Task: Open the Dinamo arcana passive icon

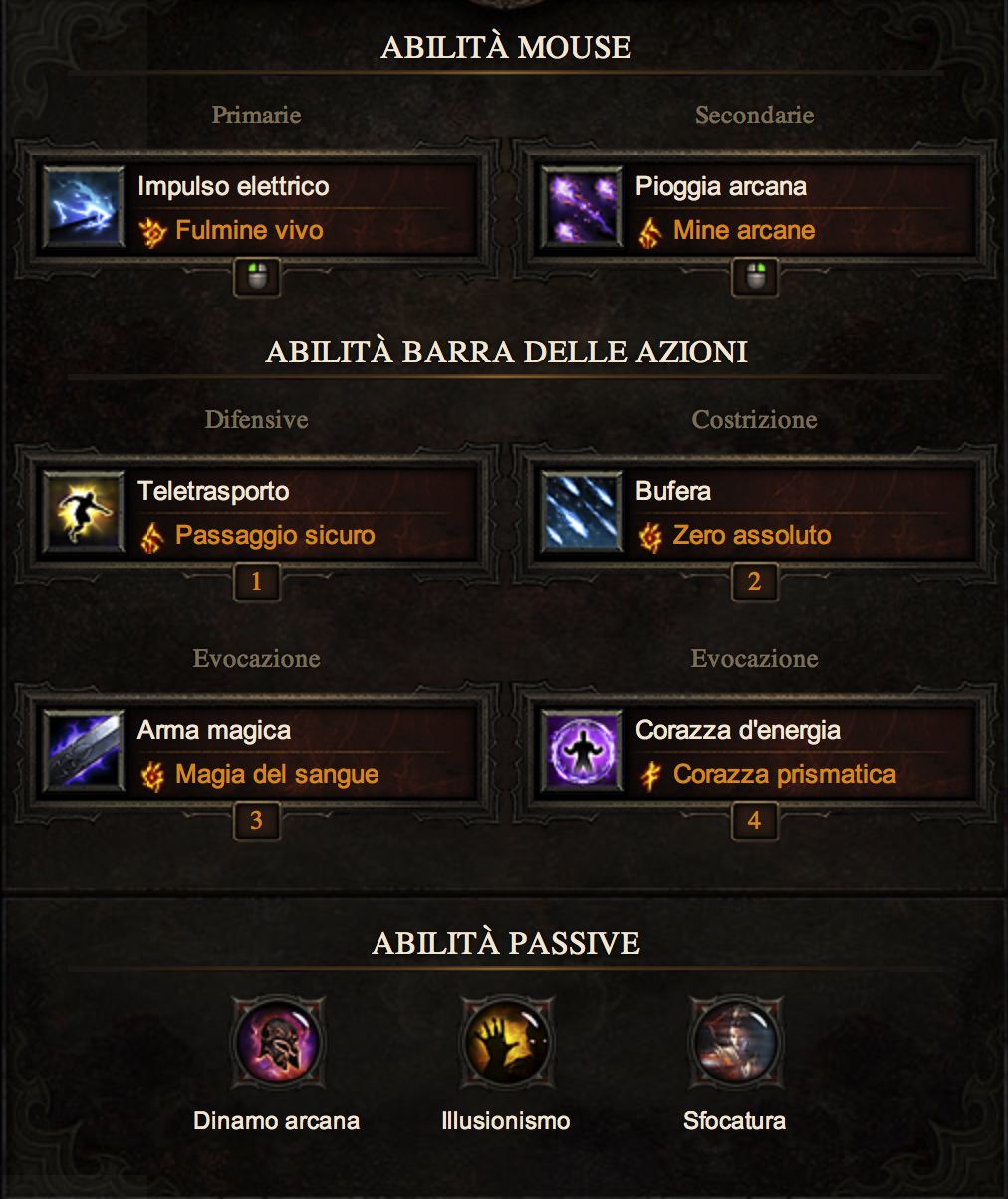Action: click(x=276, y=1043)
